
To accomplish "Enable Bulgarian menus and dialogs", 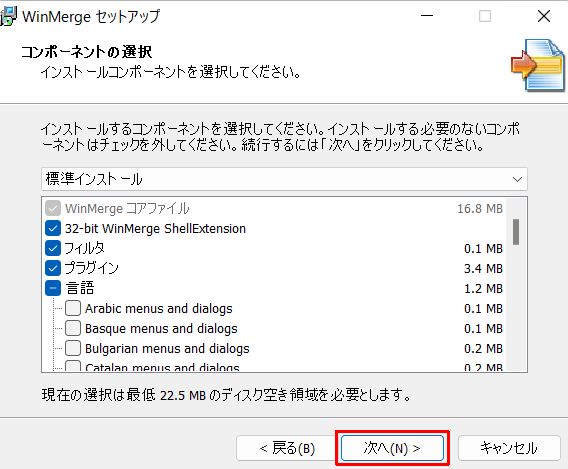I will click(73, 348).
